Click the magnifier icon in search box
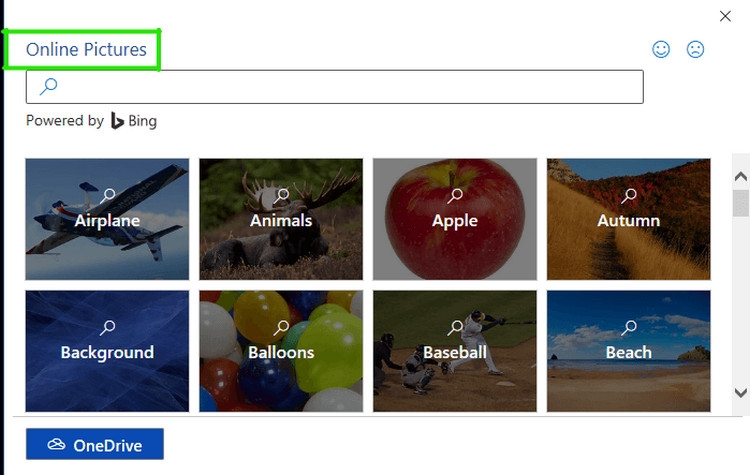 coord(48,87)
